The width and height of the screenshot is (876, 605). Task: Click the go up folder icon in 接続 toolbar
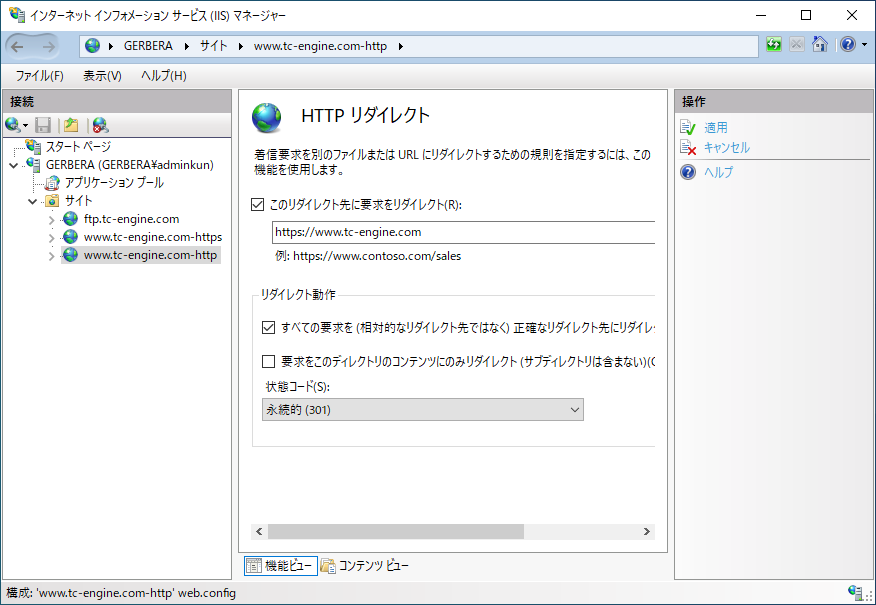tap(71, 125)
